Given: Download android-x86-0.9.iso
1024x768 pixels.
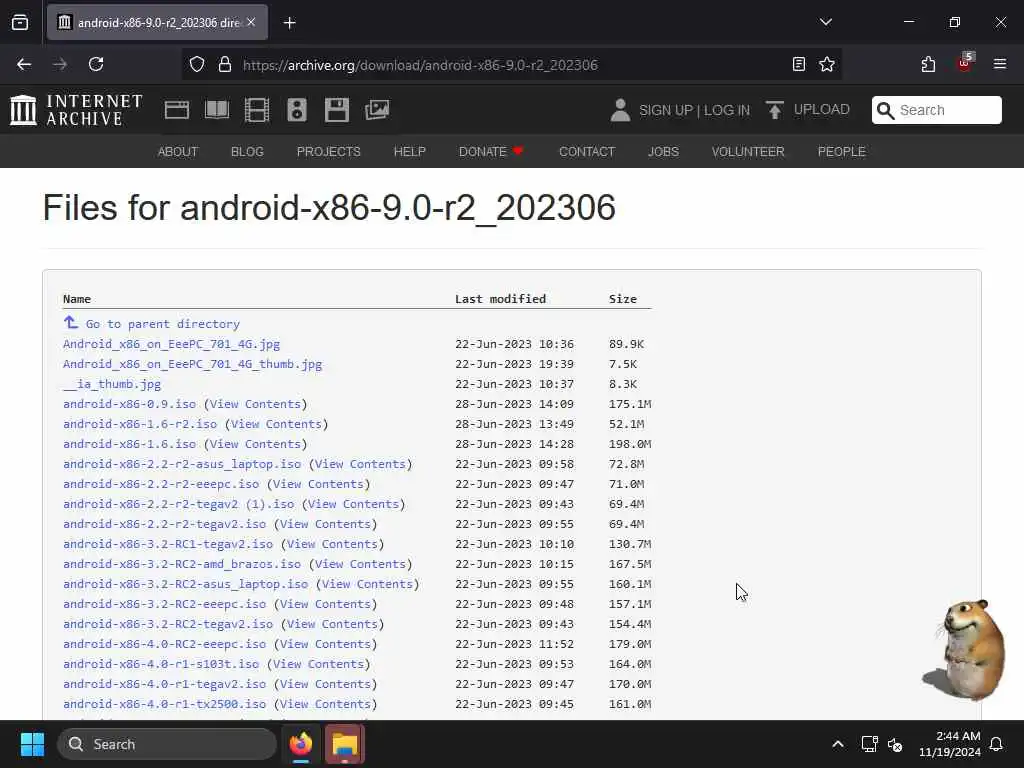Looking at the screenshot, I should pyautogui.click(x=129, y=404).
